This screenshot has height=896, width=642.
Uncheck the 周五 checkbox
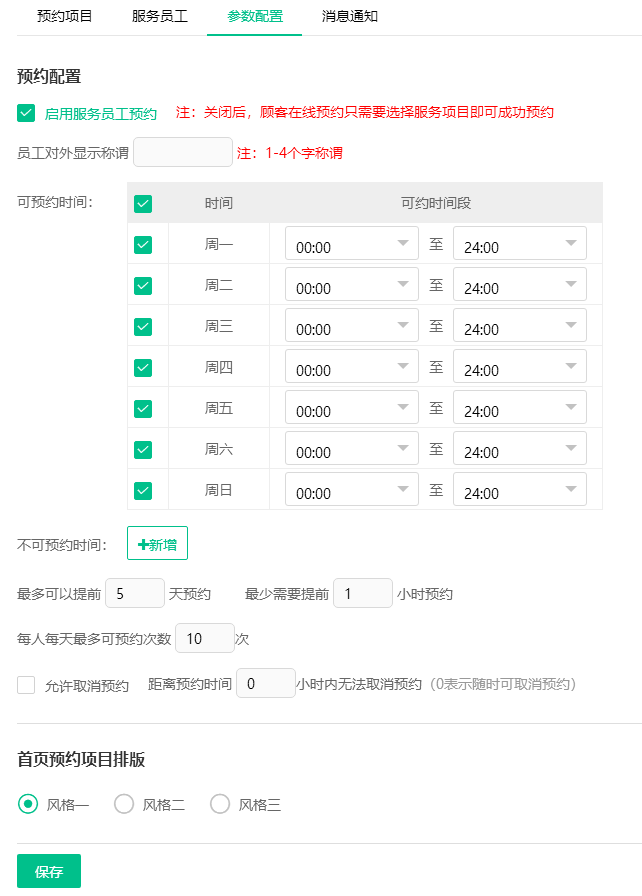[x=143, y=409]
